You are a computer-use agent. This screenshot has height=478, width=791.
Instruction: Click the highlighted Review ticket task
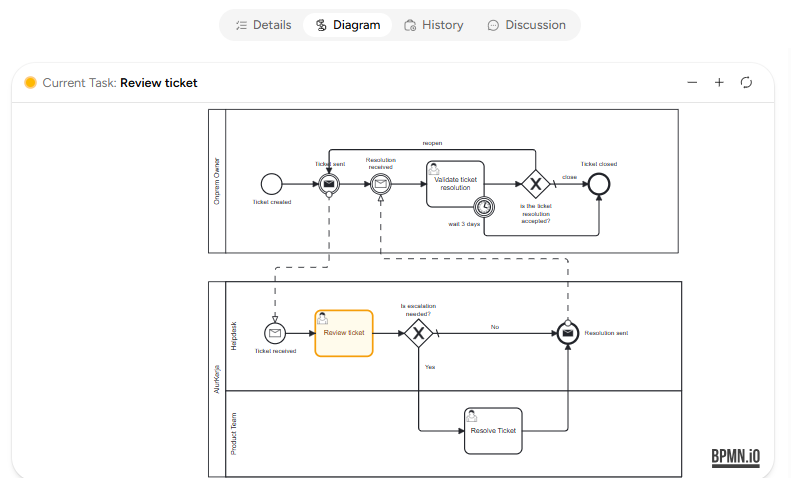(x=344, y=333)
